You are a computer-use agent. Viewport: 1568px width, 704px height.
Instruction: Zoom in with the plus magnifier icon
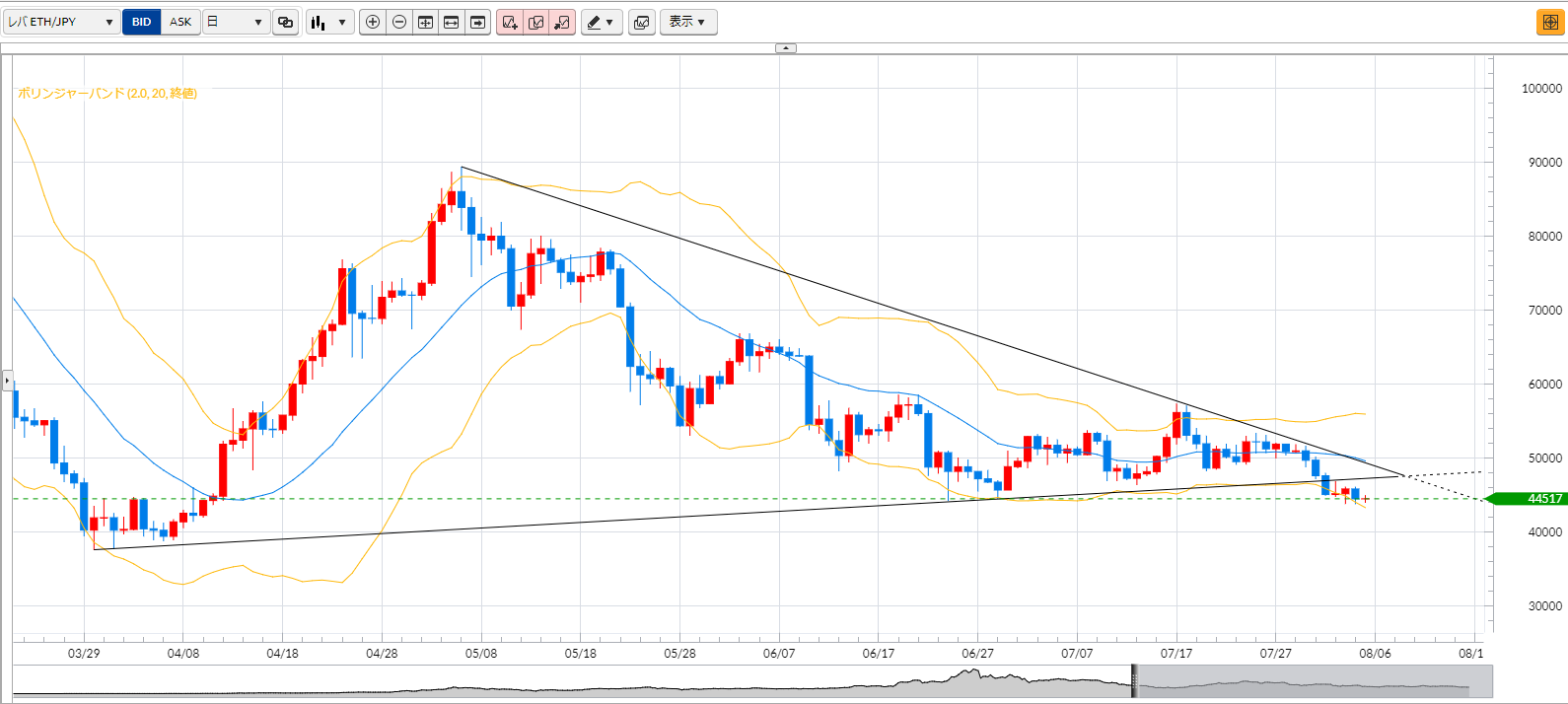[373, 22]
